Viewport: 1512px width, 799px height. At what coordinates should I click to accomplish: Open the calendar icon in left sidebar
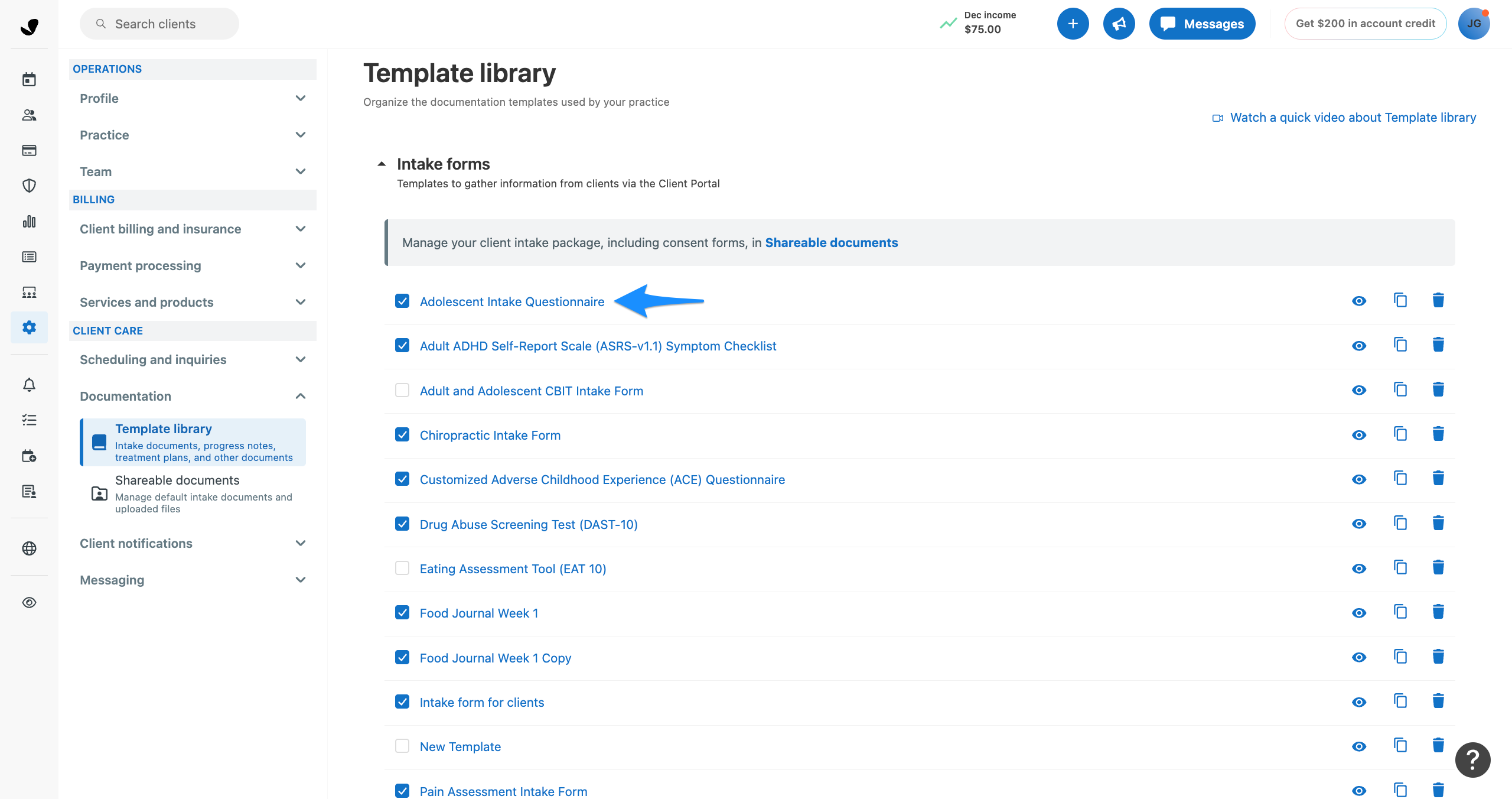coord(29,79)
